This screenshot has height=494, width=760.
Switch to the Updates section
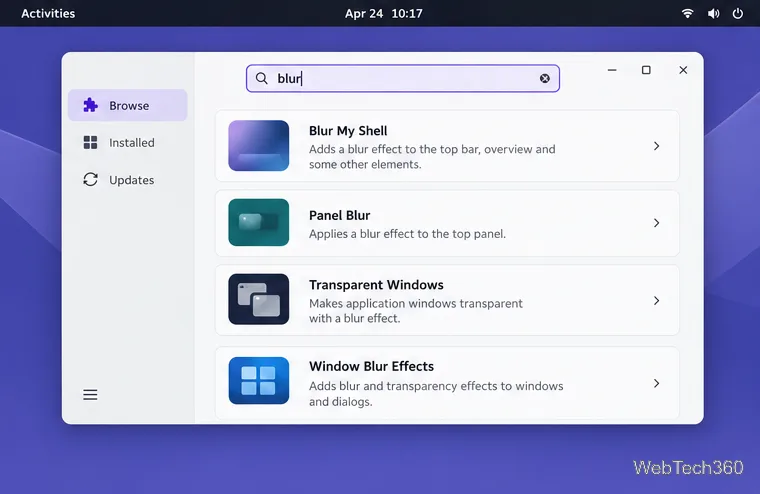click(x=127, y=180)
